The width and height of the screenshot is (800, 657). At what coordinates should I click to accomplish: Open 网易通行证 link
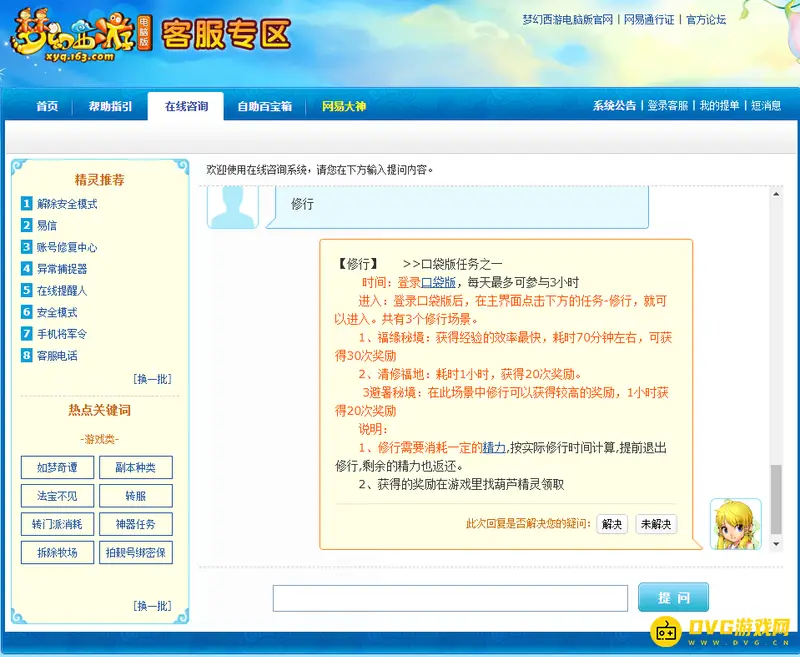[x=649, y=19]
